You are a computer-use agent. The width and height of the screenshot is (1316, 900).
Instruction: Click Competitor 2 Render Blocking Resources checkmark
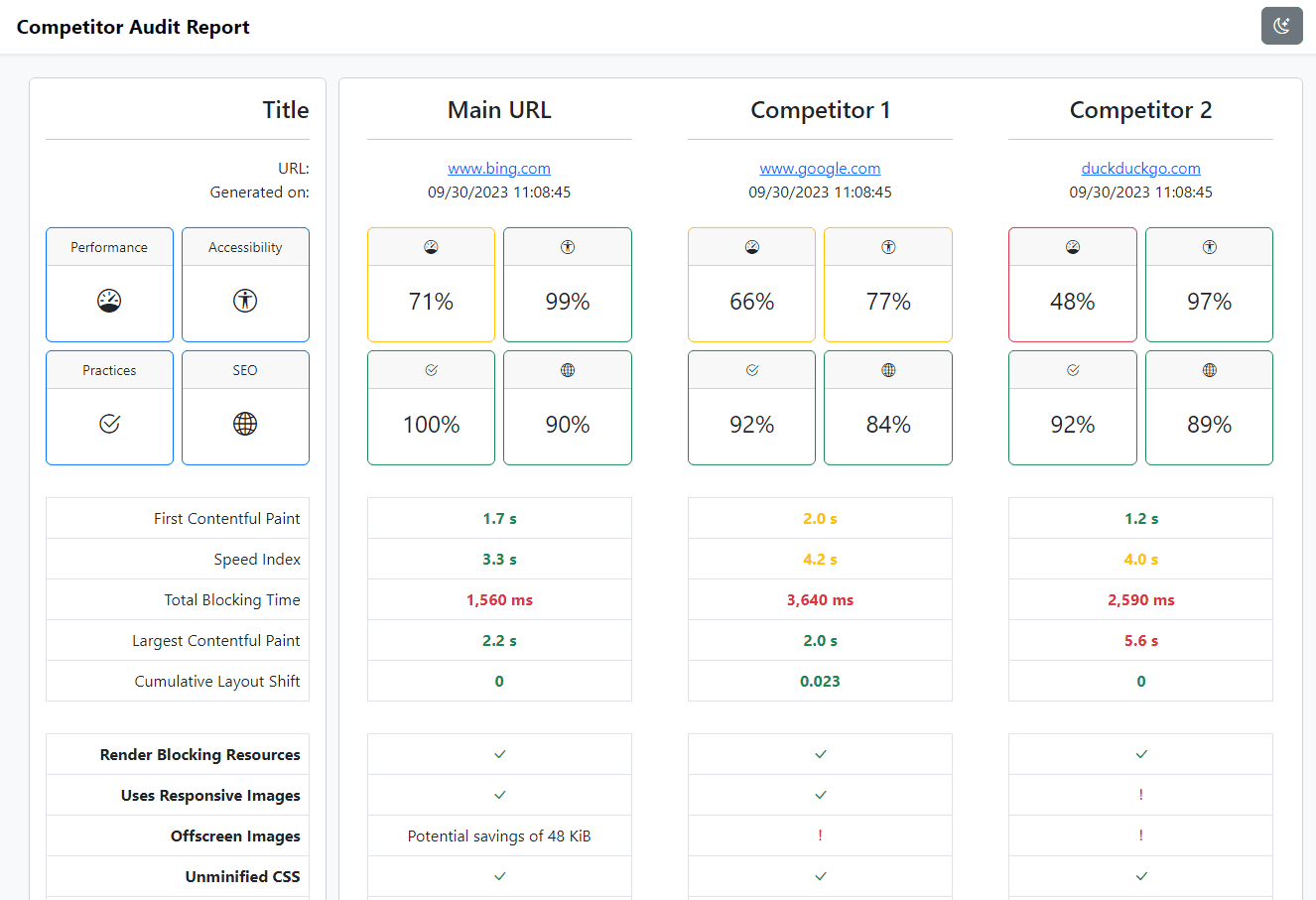(1141, 754)
